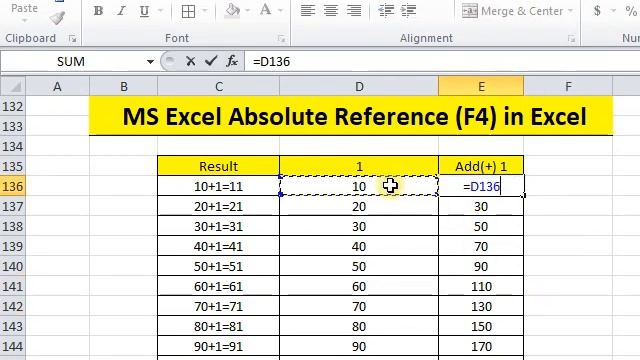
Task: Click in the formula bar showing =D136
Action: click(443, 62)
